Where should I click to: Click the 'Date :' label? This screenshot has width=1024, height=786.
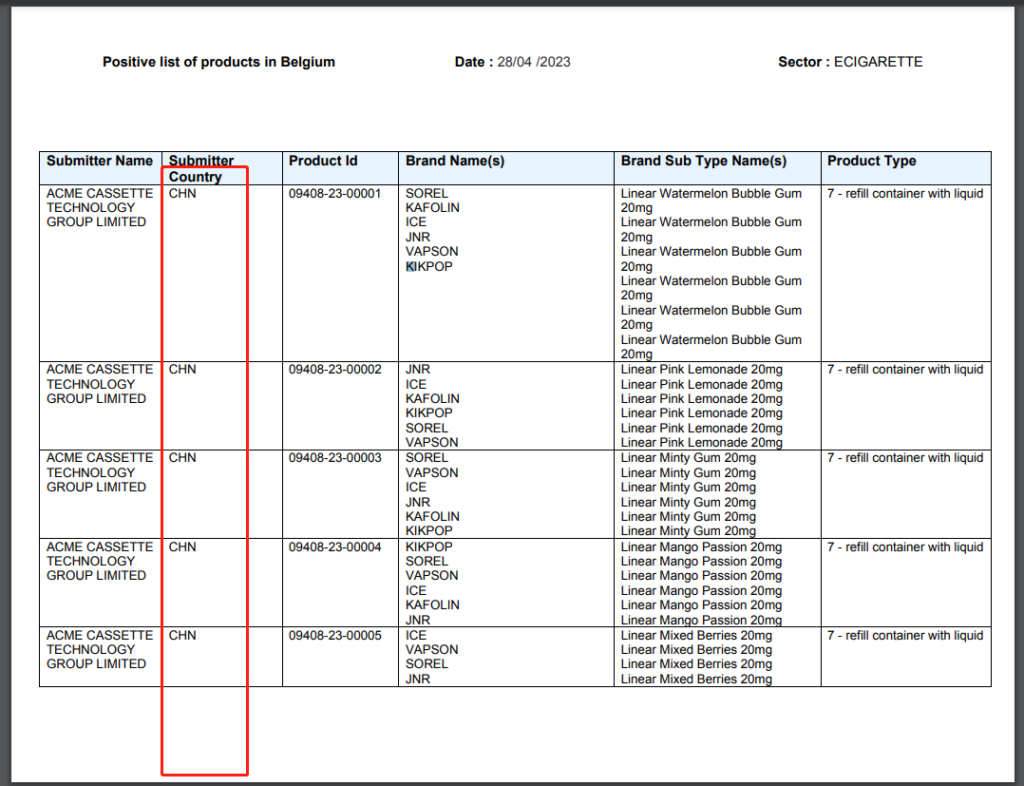[x=474, y=62]
